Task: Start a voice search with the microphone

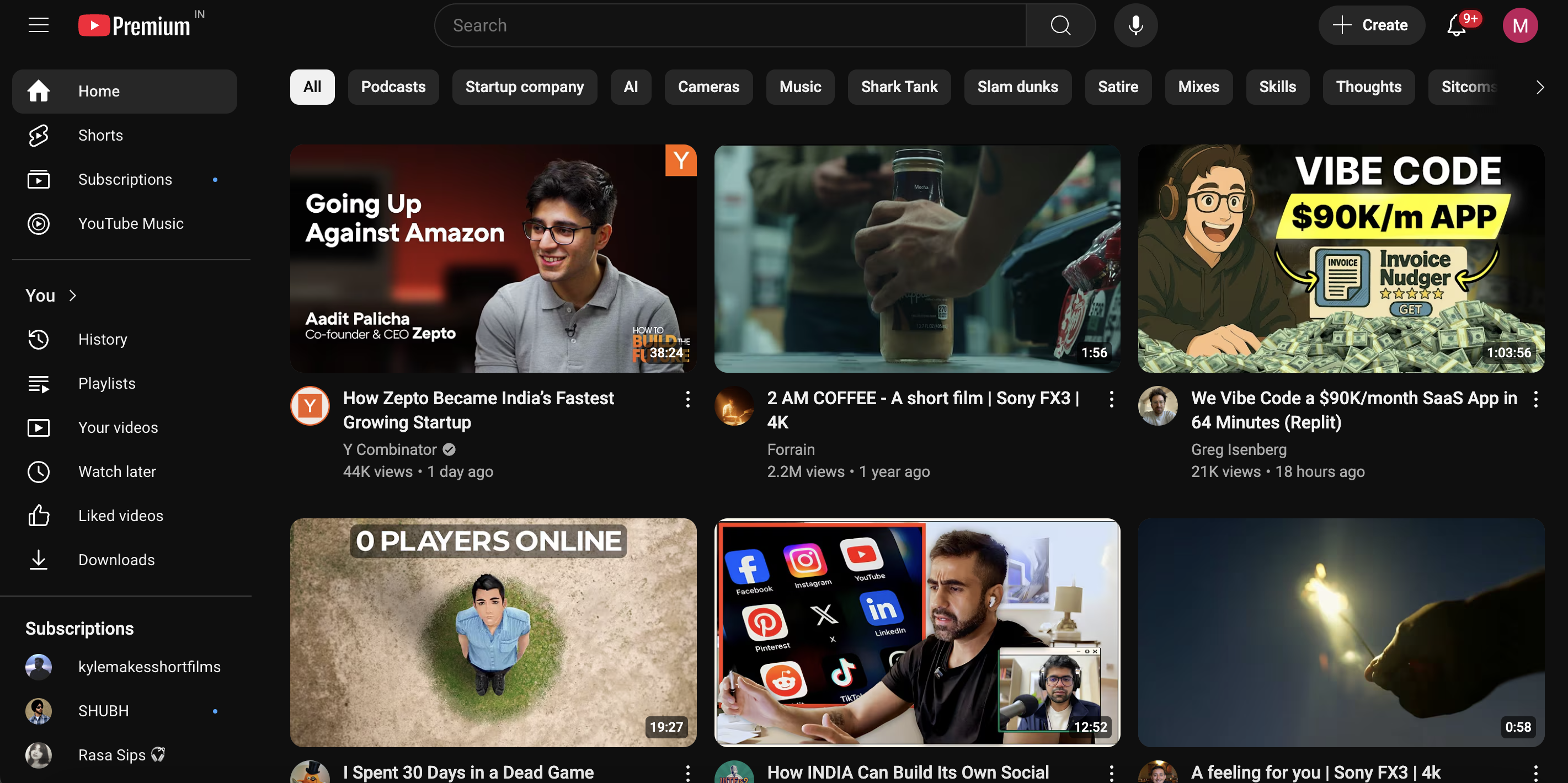Action: pos(1135,25)
